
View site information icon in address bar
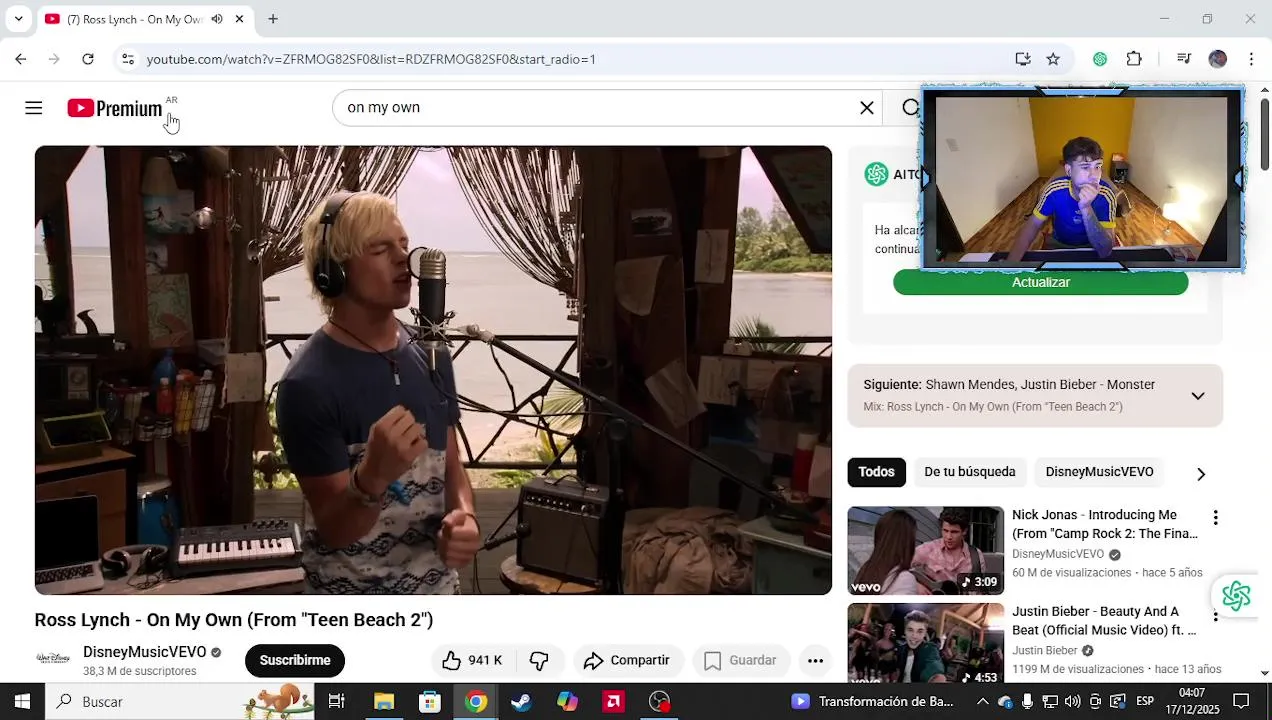click(x=128, y=59)
